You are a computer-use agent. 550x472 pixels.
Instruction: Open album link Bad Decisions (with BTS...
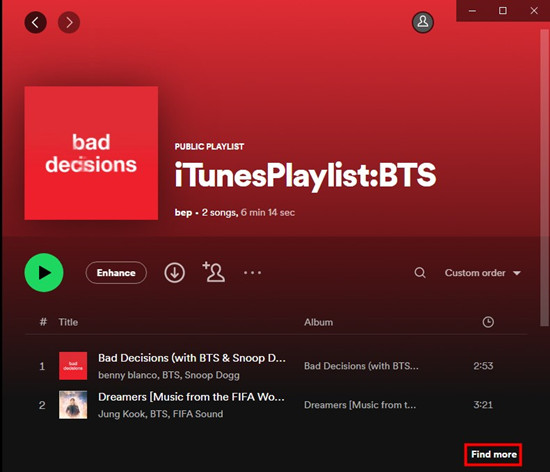tap(361, 366)
